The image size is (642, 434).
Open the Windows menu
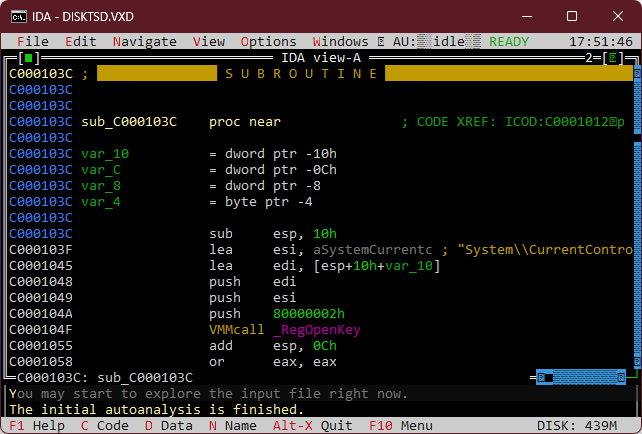[341, 42]
